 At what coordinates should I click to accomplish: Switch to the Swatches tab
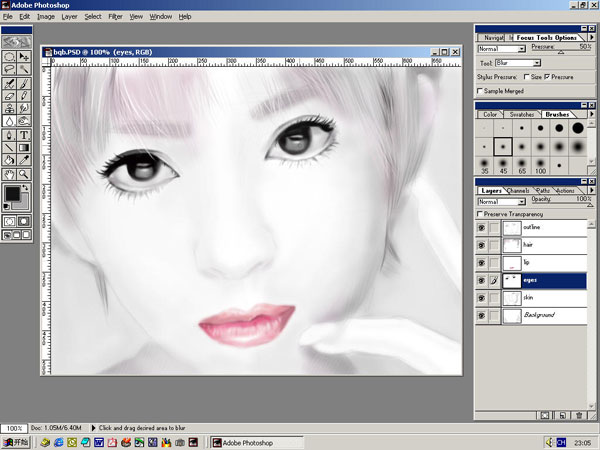point(522,114)
